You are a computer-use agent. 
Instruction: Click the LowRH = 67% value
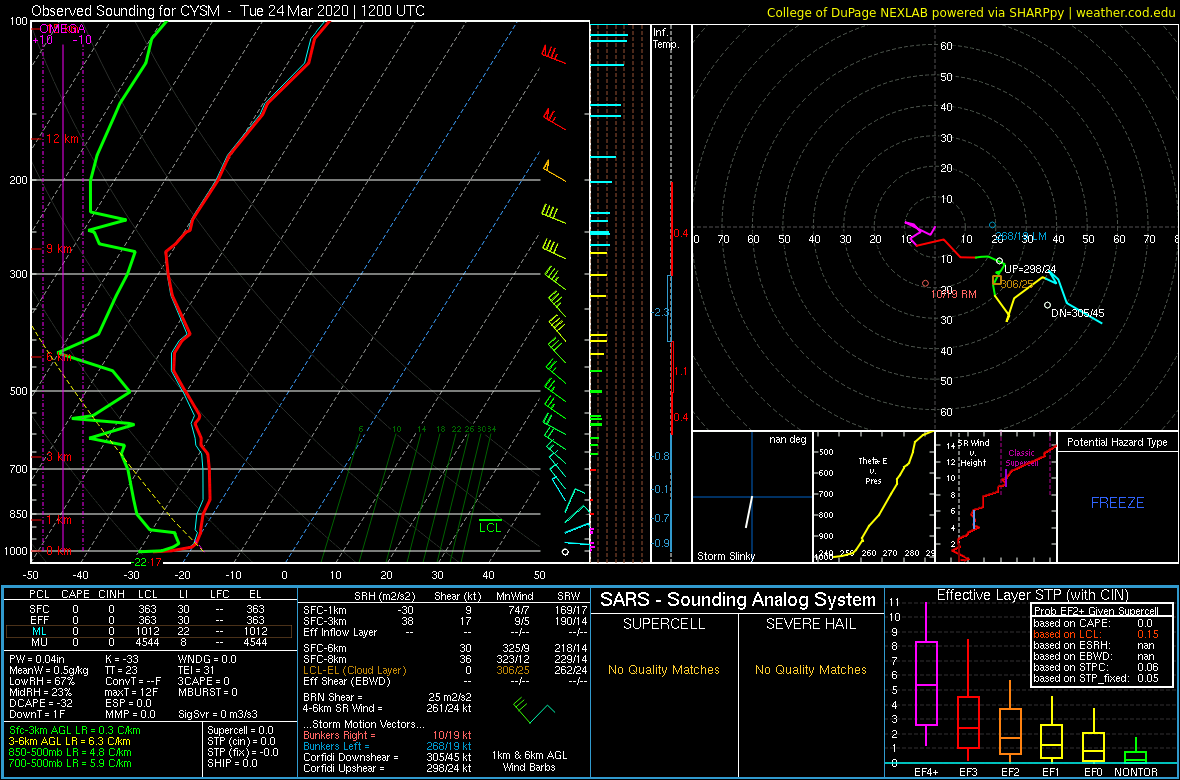(40, 682)
